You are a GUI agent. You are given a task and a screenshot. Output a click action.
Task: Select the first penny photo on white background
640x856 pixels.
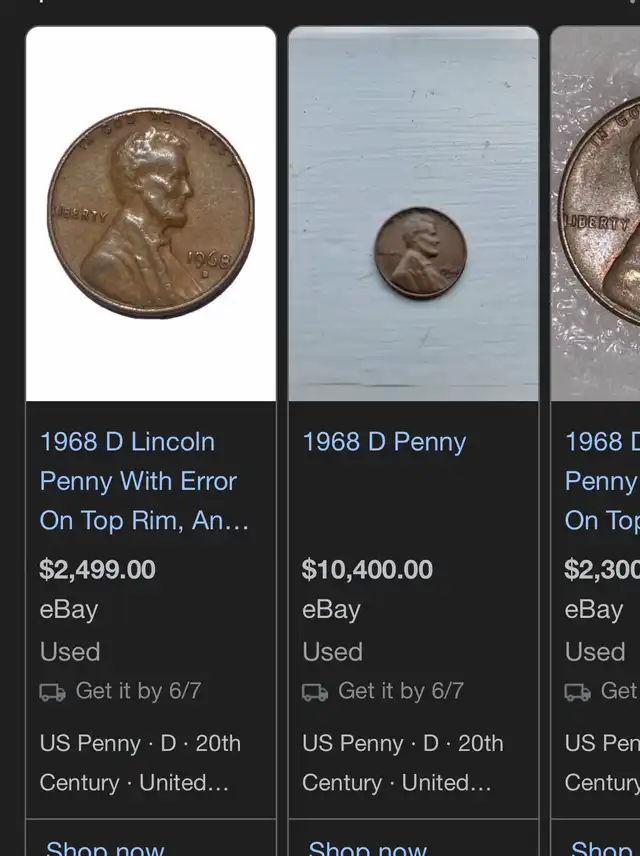[151, 213]
